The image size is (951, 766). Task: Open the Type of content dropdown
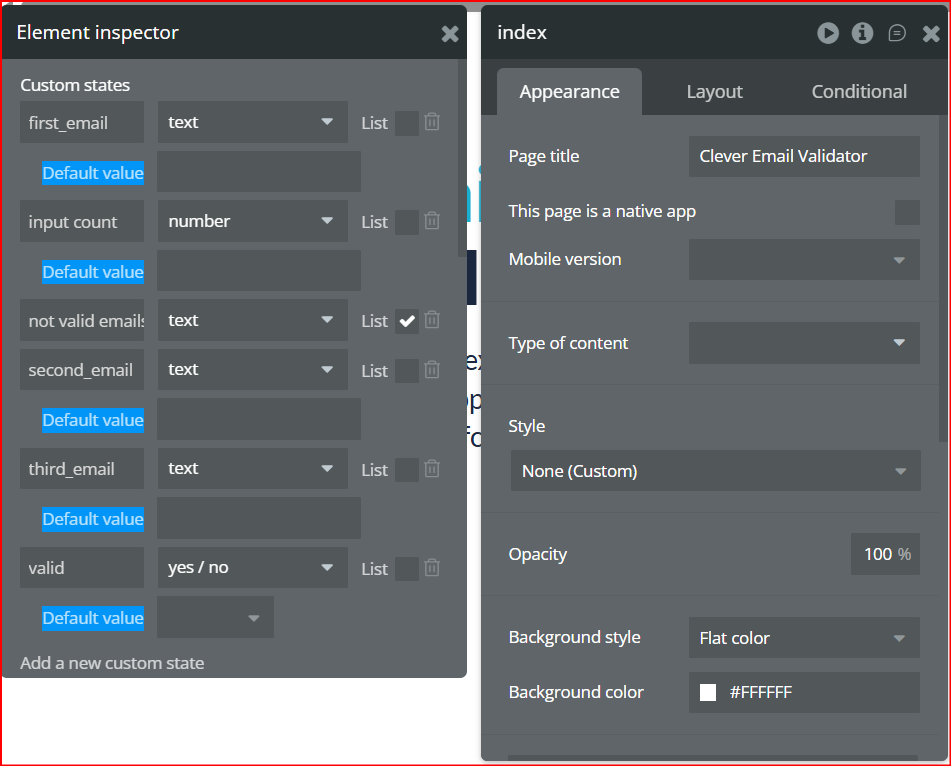pos(804,343)
